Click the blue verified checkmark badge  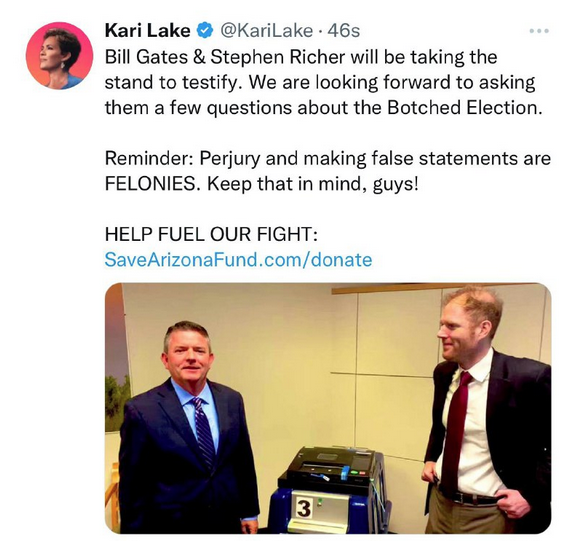click(206, 30)
